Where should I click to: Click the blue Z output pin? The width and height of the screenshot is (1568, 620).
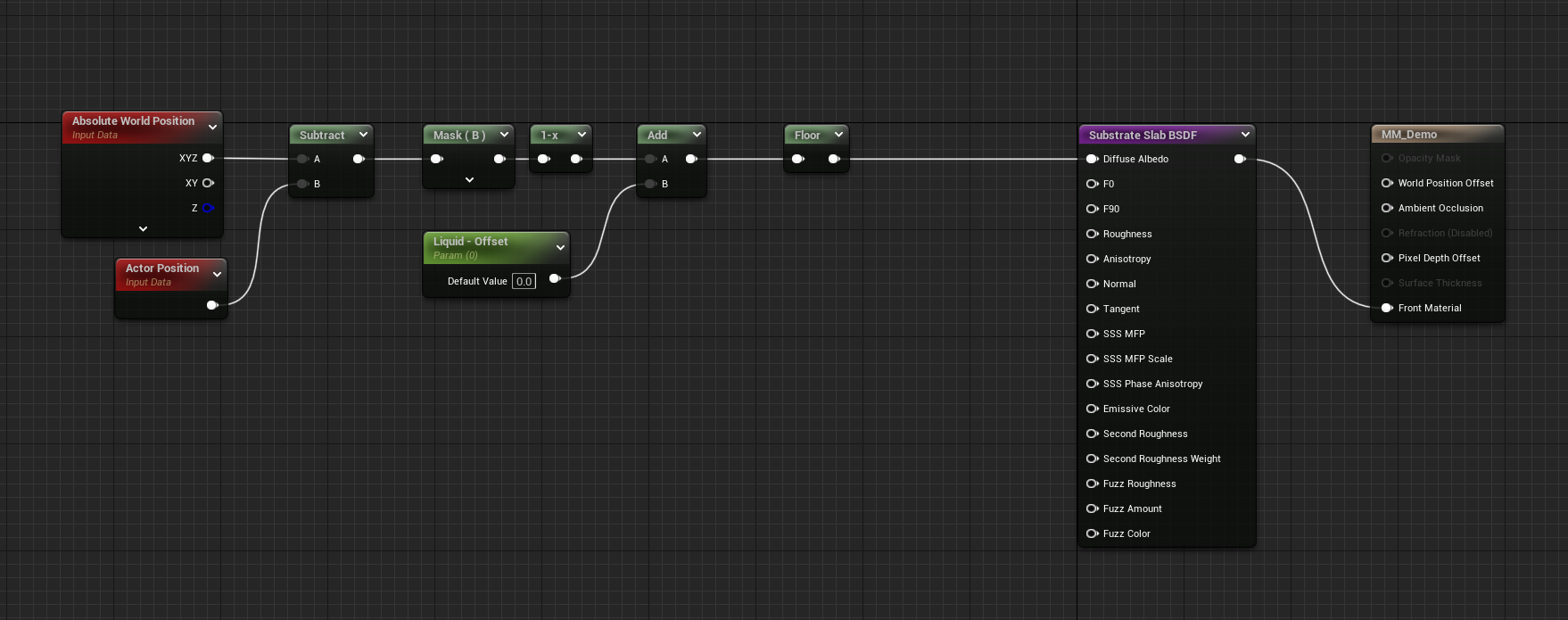[208, 208]
